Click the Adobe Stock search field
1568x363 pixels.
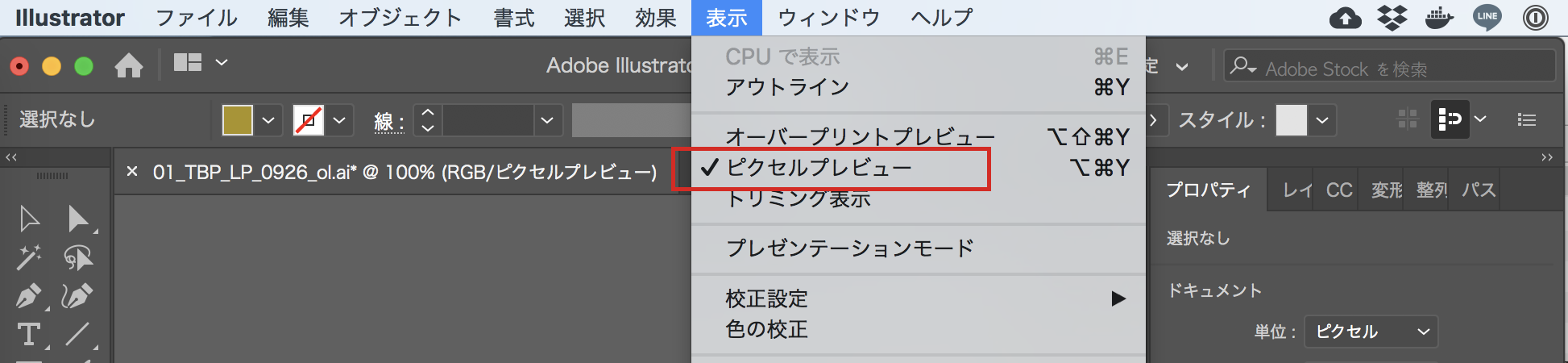[x=1390, y=68]
